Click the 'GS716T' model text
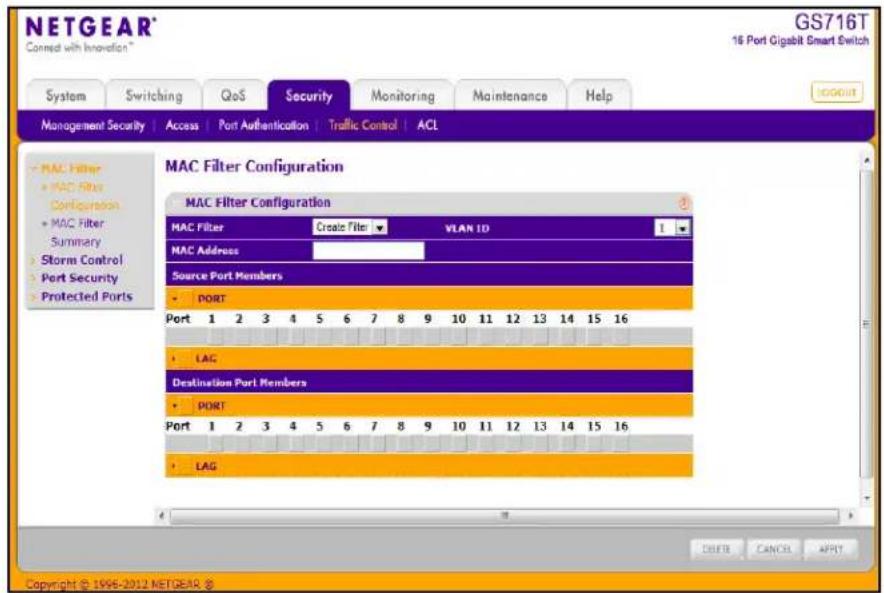 coord(831,23)
